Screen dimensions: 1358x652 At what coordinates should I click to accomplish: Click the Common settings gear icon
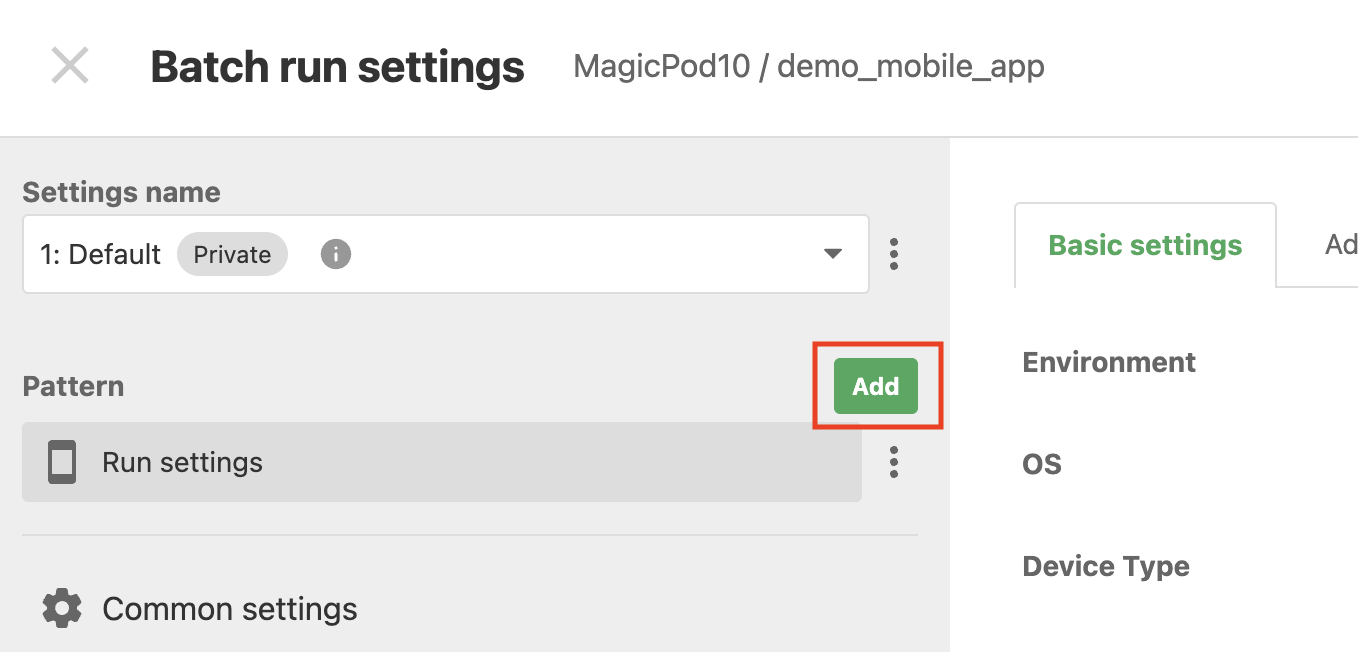[61, 608]
